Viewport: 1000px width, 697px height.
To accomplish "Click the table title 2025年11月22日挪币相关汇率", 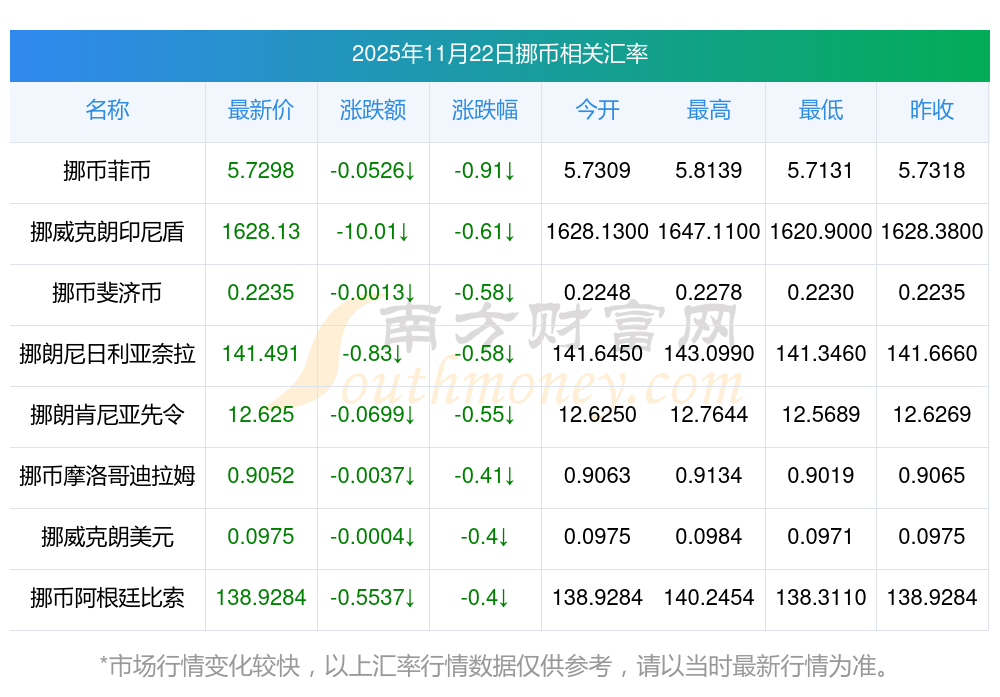I will coord(499,54).
